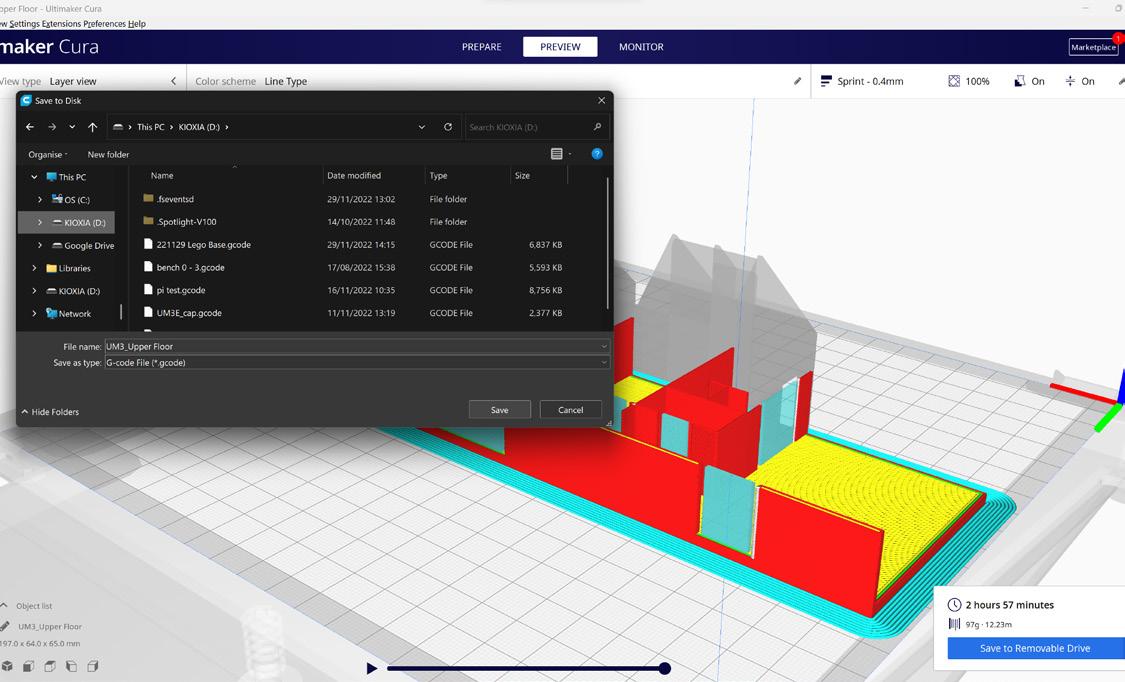Open the MONITOR stage tab
The height and width of the screenshot is (682, 1125).
tap(641, 47)
